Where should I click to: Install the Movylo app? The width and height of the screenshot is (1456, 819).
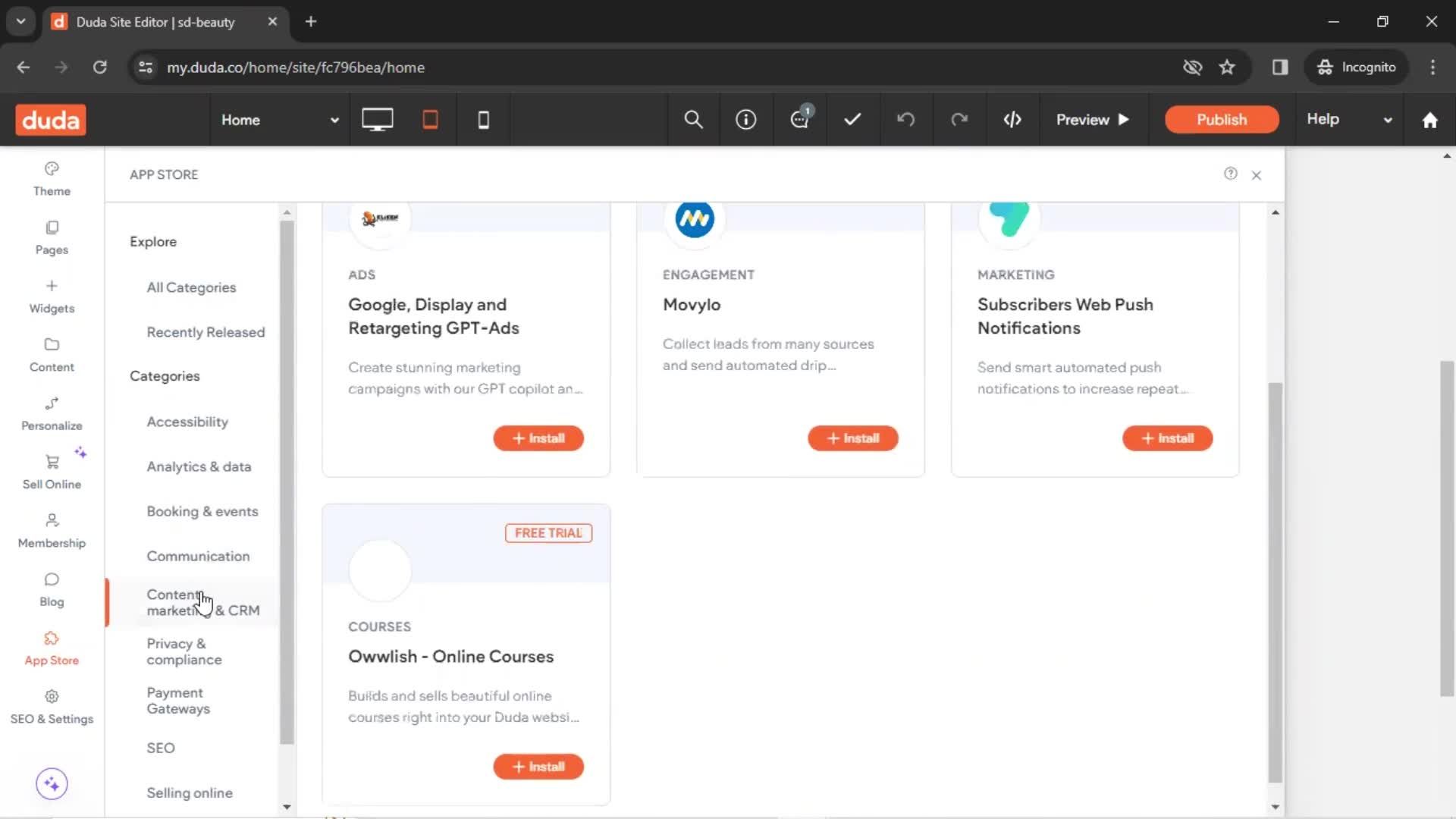pyautogui.click(x=853, y=438)
